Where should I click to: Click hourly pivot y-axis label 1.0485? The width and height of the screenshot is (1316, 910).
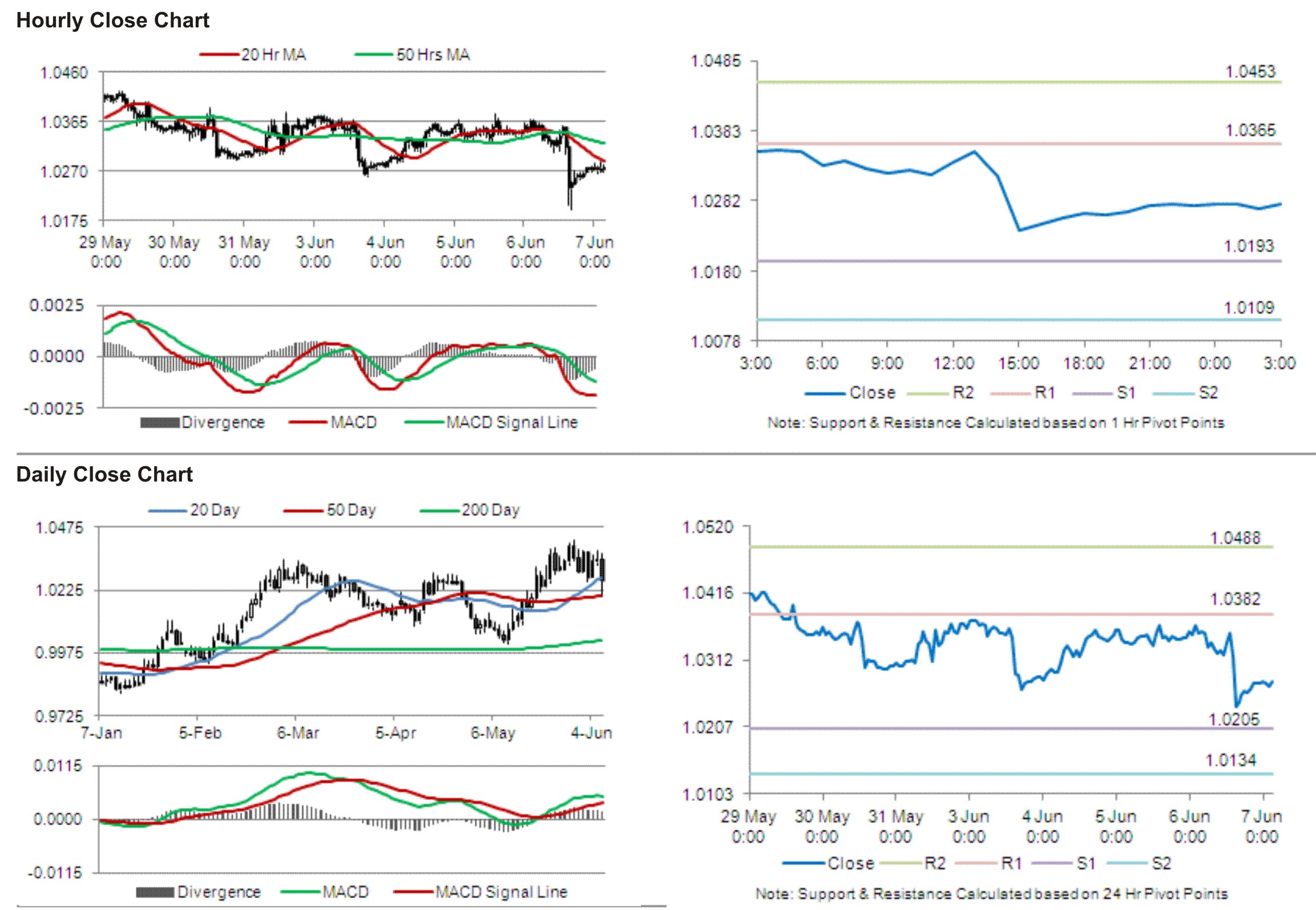click(x=716, y=61)
